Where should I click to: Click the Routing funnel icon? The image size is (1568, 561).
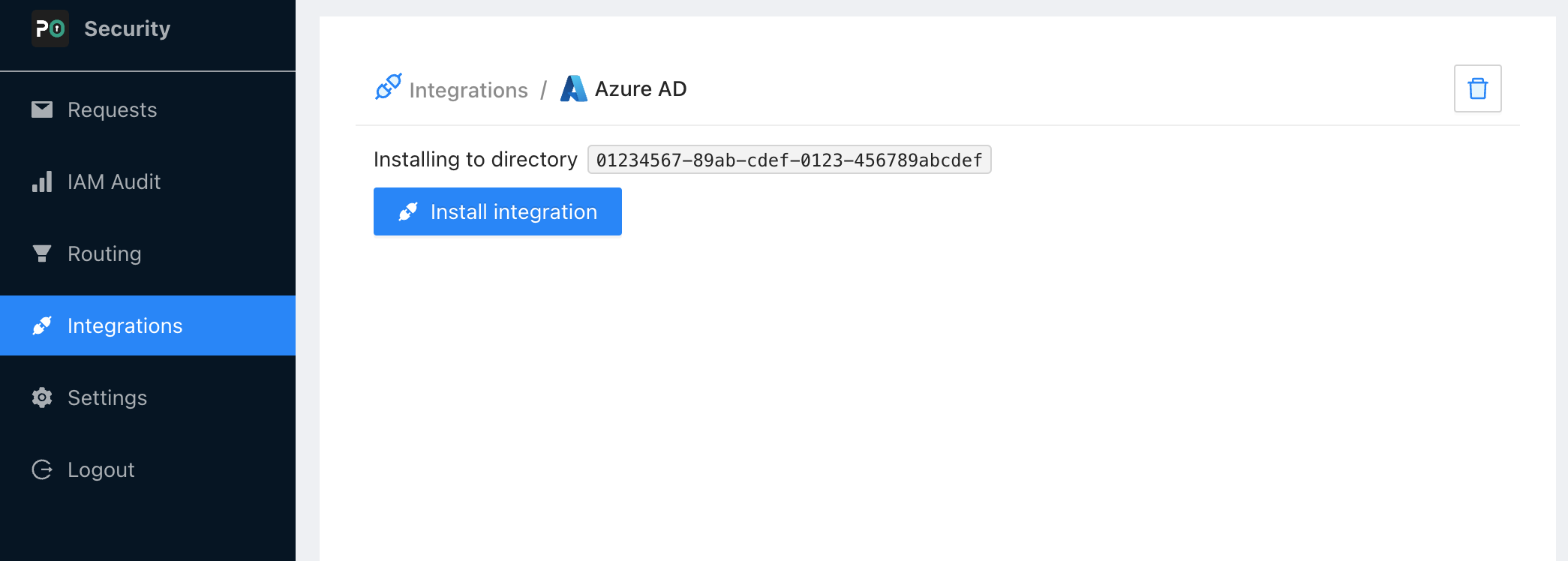coord(42,253)
